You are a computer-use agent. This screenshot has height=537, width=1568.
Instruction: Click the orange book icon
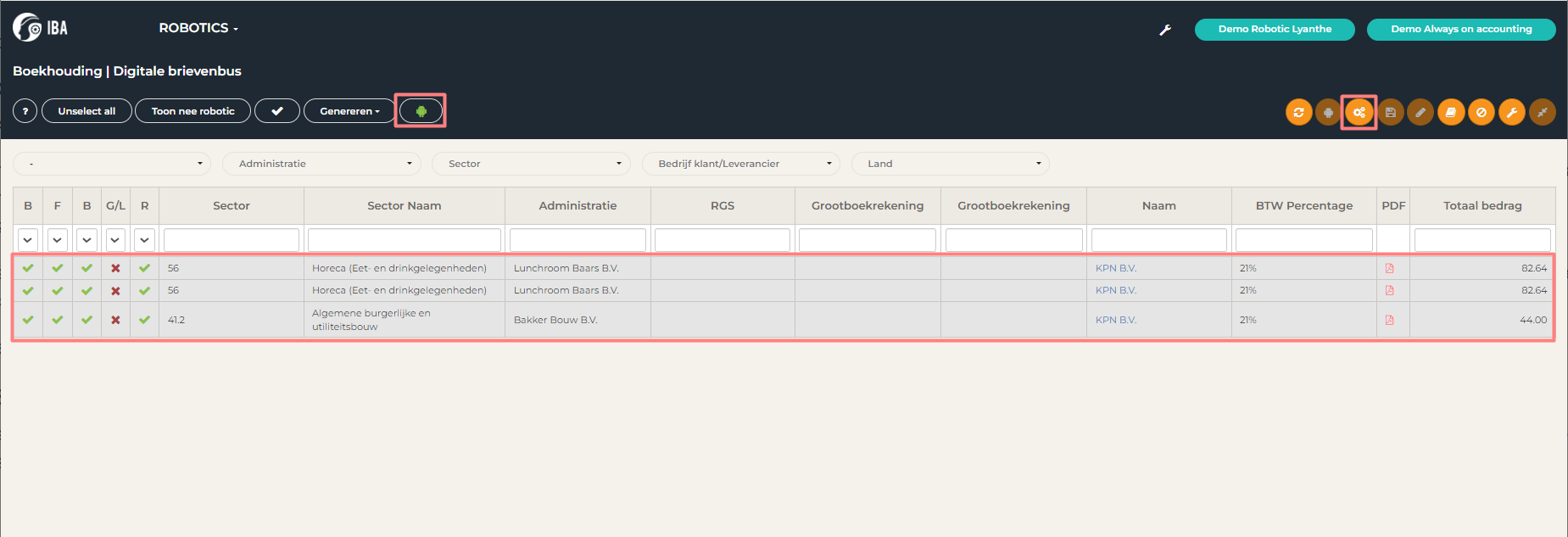tap(1450, 112)
